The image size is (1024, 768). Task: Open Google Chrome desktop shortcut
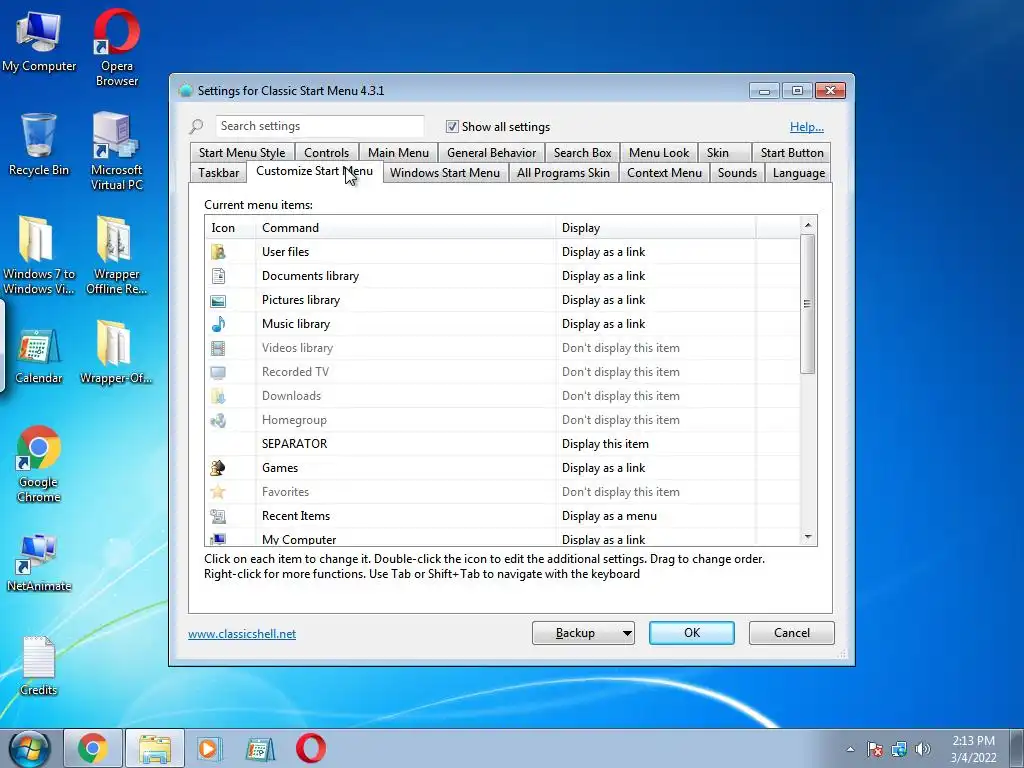point(39,464)
